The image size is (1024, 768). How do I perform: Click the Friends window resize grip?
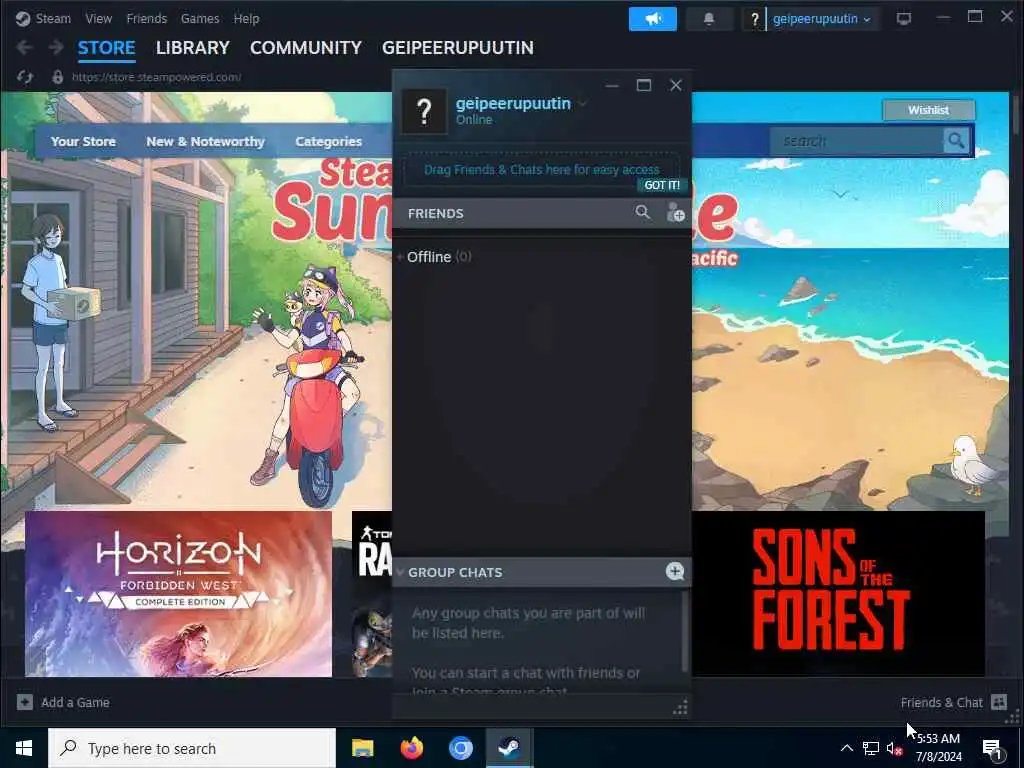pos(680,708)
